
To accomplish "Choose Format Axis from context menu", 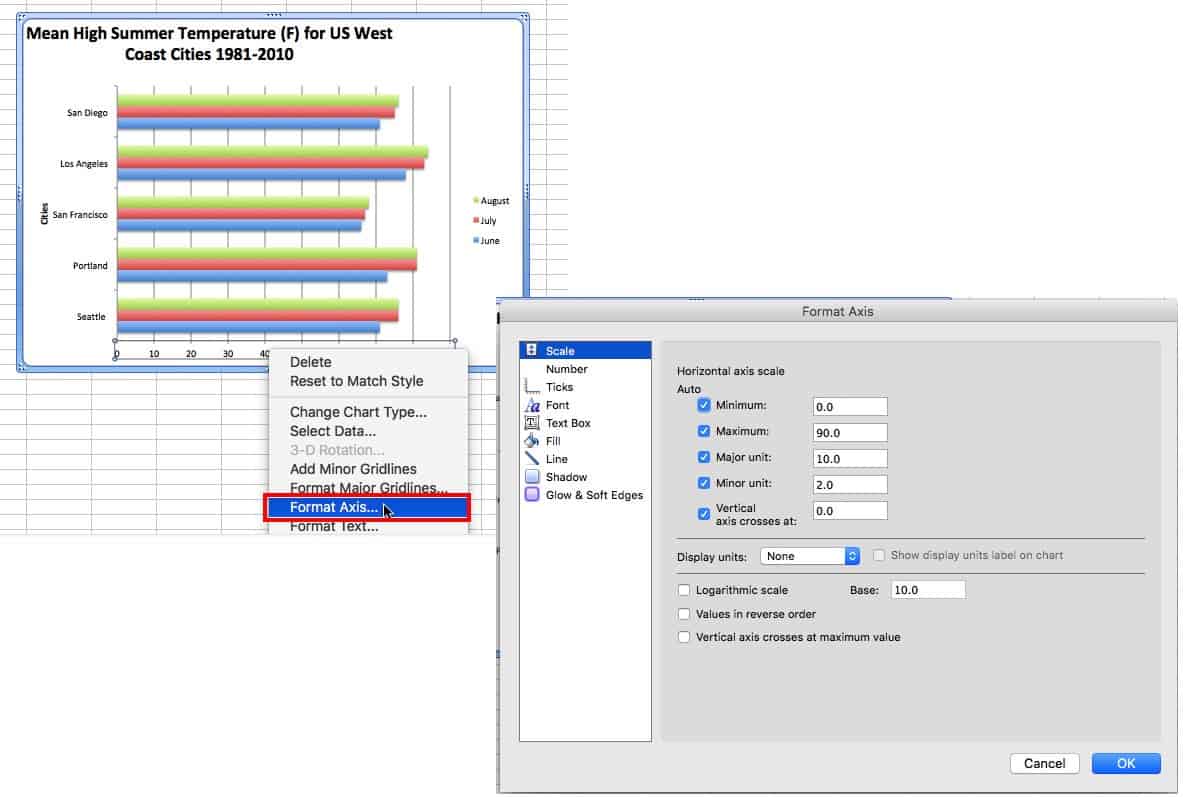I will pos(334,508).
